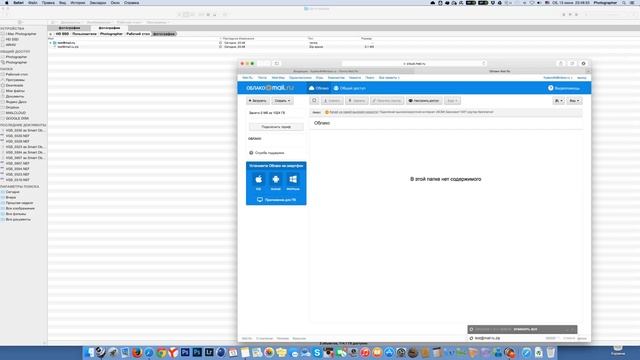Select MAILCLOUD in the Finder sidebar
This screenshot has width=640, height=360.
pyautogui.click(x=16, y=113)
